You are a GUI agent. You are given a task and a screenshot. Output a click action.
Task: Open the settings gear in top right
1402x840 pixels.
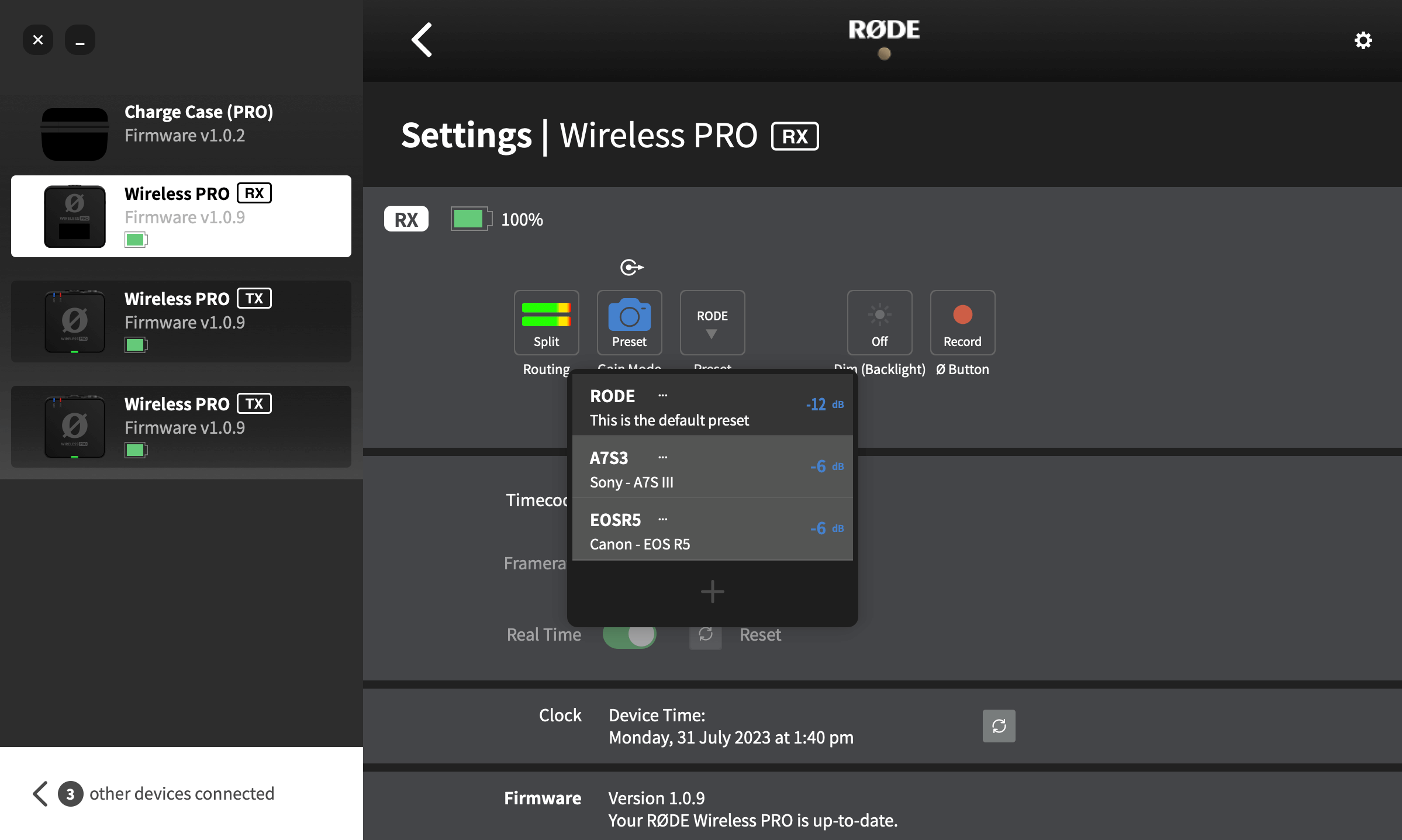tap(1363, 40)
